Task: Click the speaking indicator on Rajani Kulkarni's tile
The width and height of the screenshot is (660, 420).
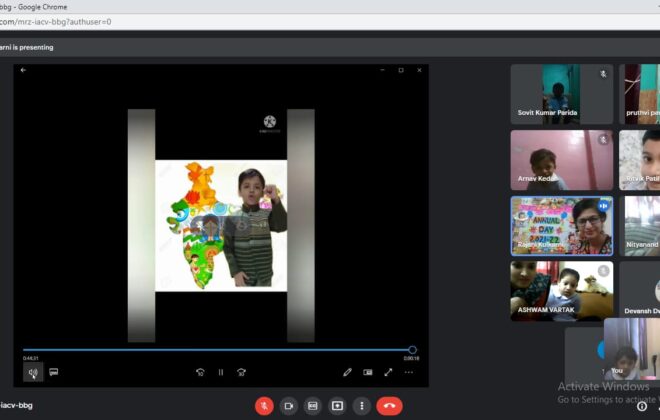Action: [x=603, y=206]
